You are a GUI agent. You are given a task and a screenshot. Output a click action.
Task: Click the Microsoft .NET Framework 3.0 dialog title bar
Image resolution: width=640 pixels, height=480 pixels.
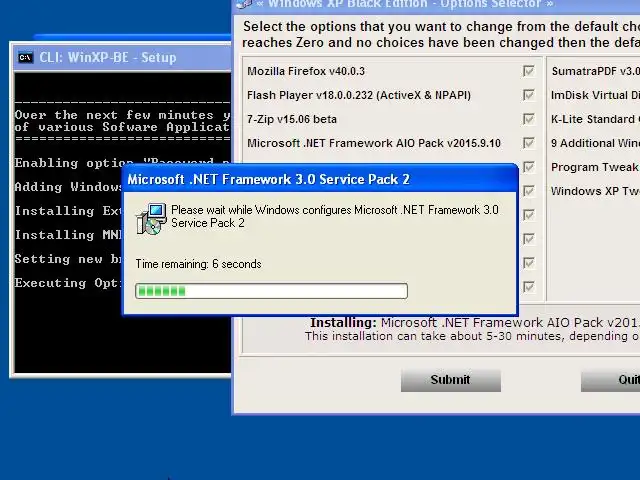click(x=320, y=179)
